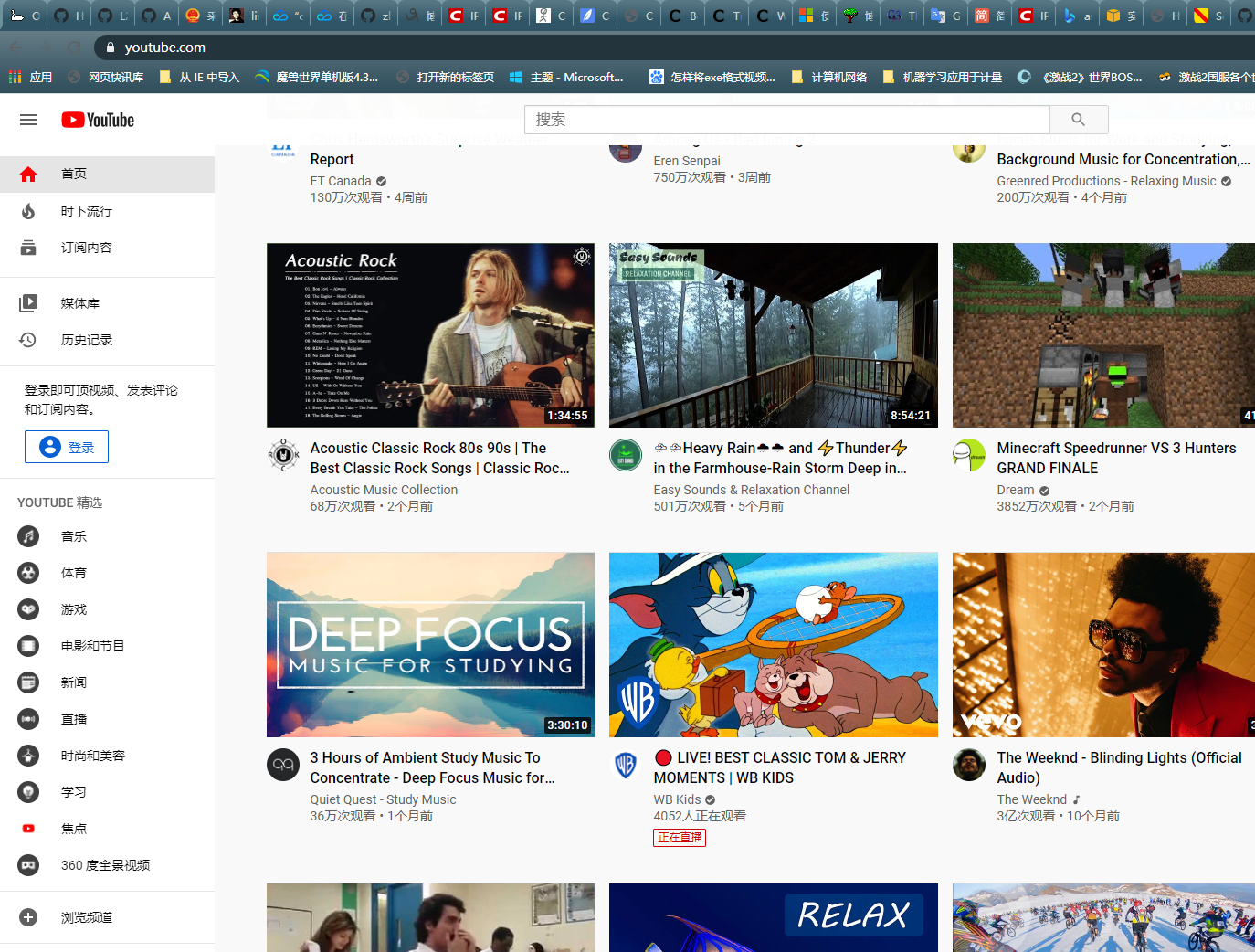
Task: Click the 正在直播 live badge
Action: click(680, 837)
